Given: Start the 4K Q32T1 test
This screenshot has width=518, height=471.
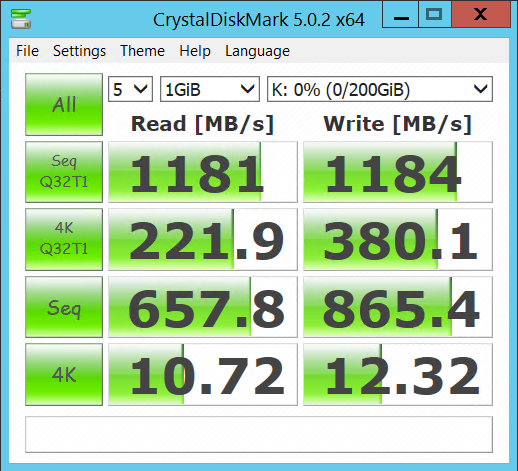Looking at the screenshot, I should [x=64, y=239].
